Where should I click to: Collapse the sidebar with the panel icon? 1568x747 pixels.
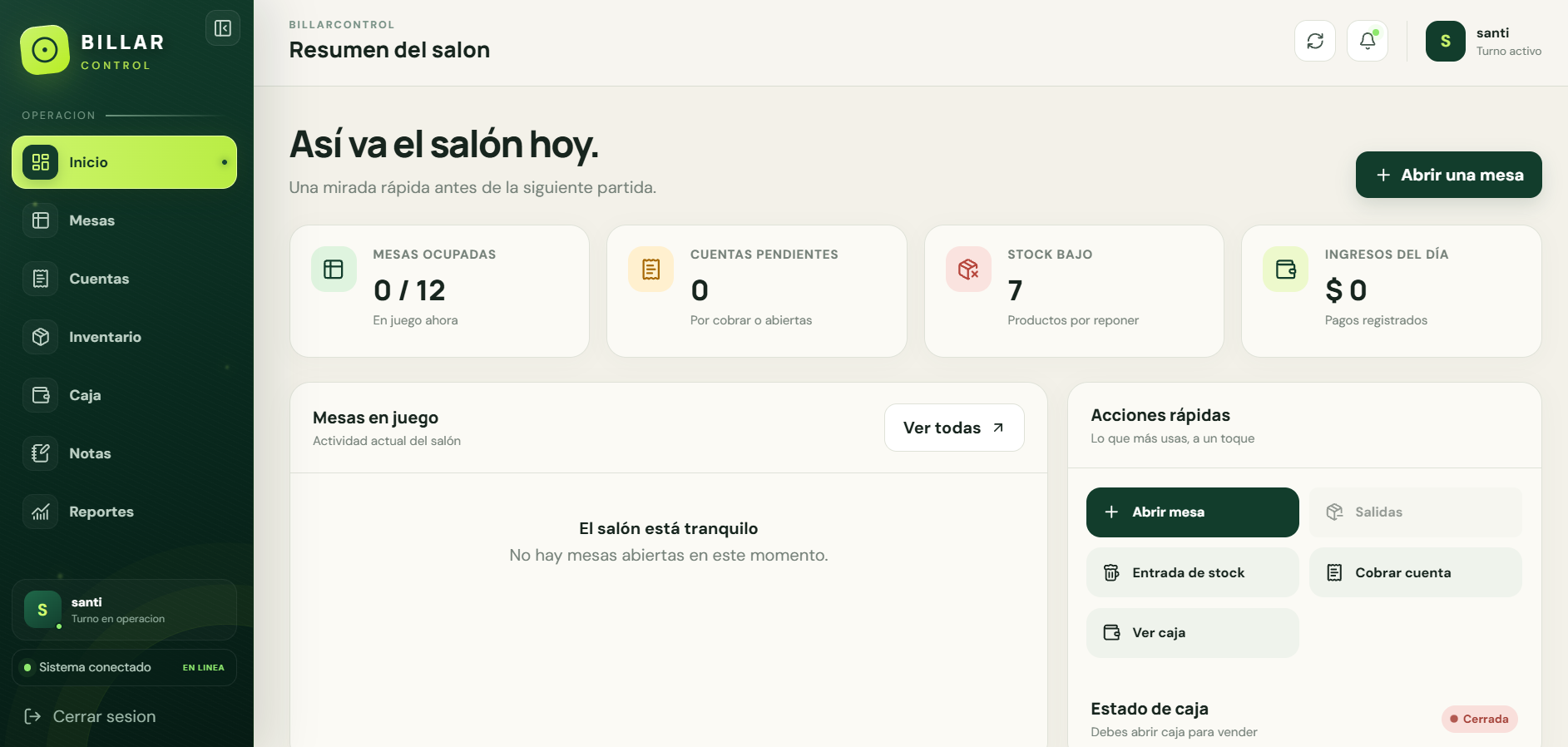click(223, 28)
